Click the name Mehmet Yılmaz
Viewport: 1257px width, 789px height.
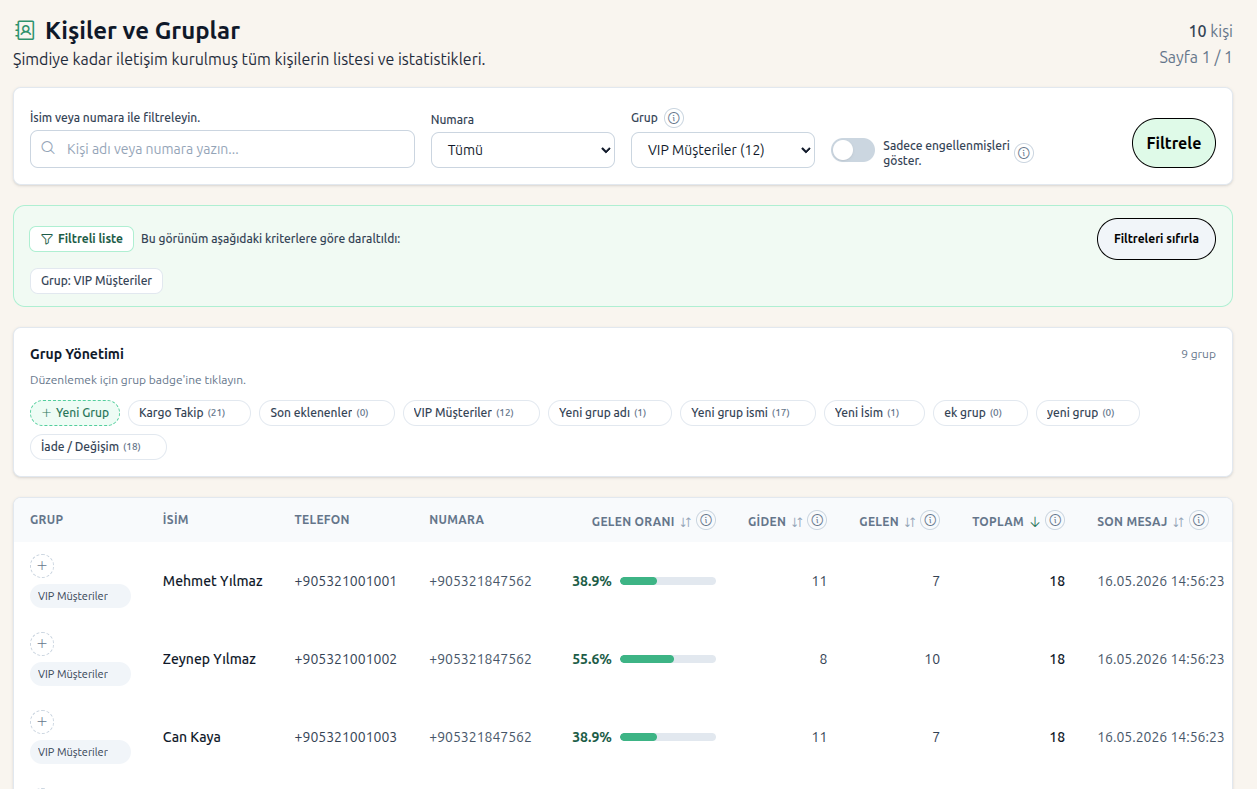pos(213,581)
